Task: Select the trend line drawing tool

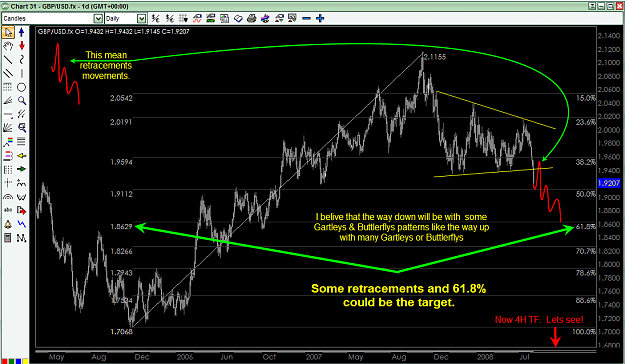Action: pos(8,59)
